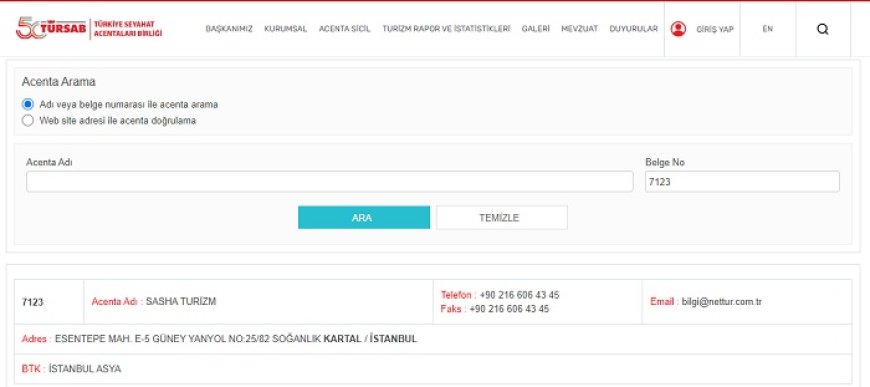Open Turizm Rapor ve İstatistikleri menu

click(446, 29)
